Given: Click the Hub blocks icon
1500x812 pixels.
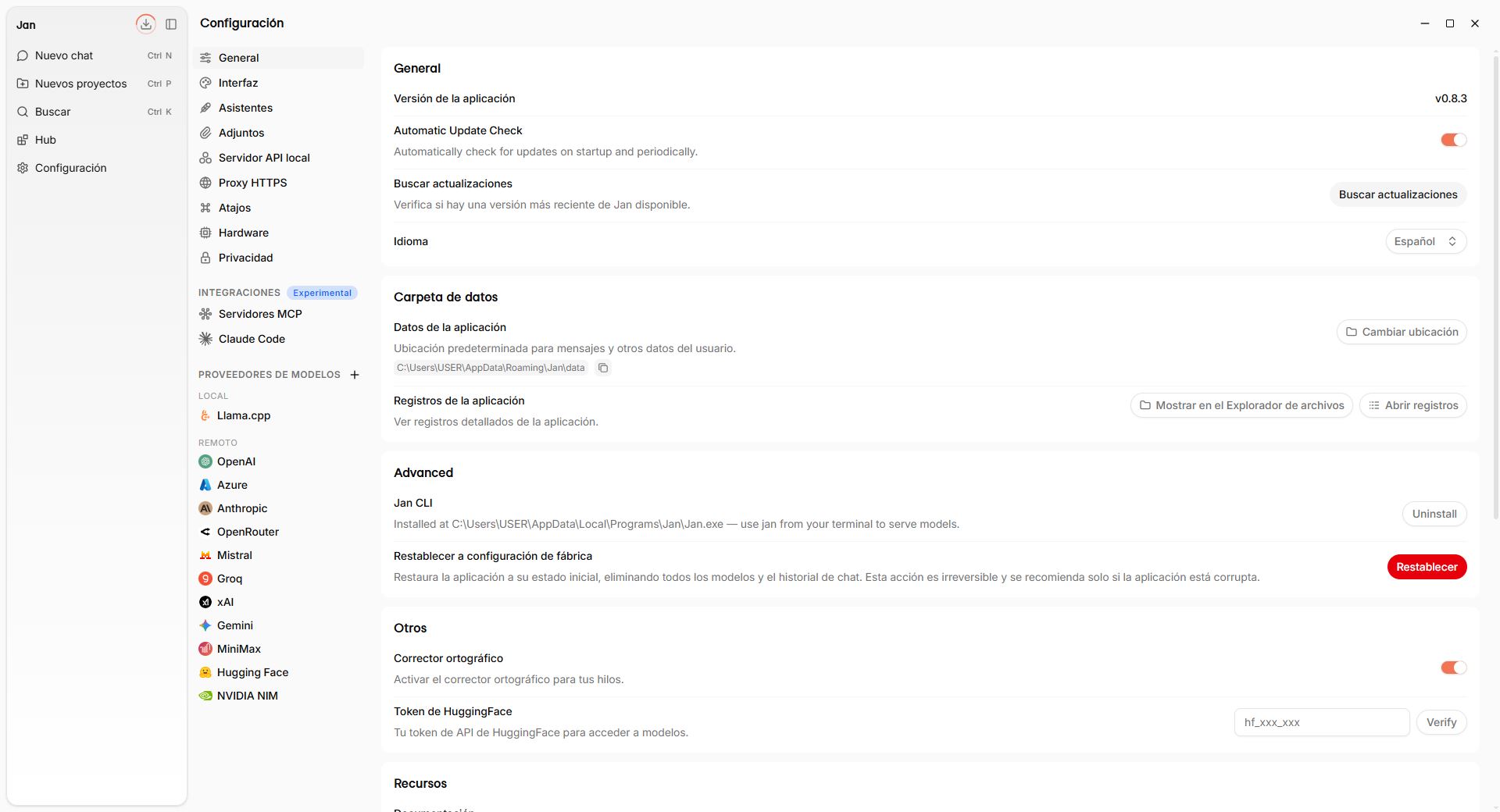Looking at the screenshot, I should point(23,140).
